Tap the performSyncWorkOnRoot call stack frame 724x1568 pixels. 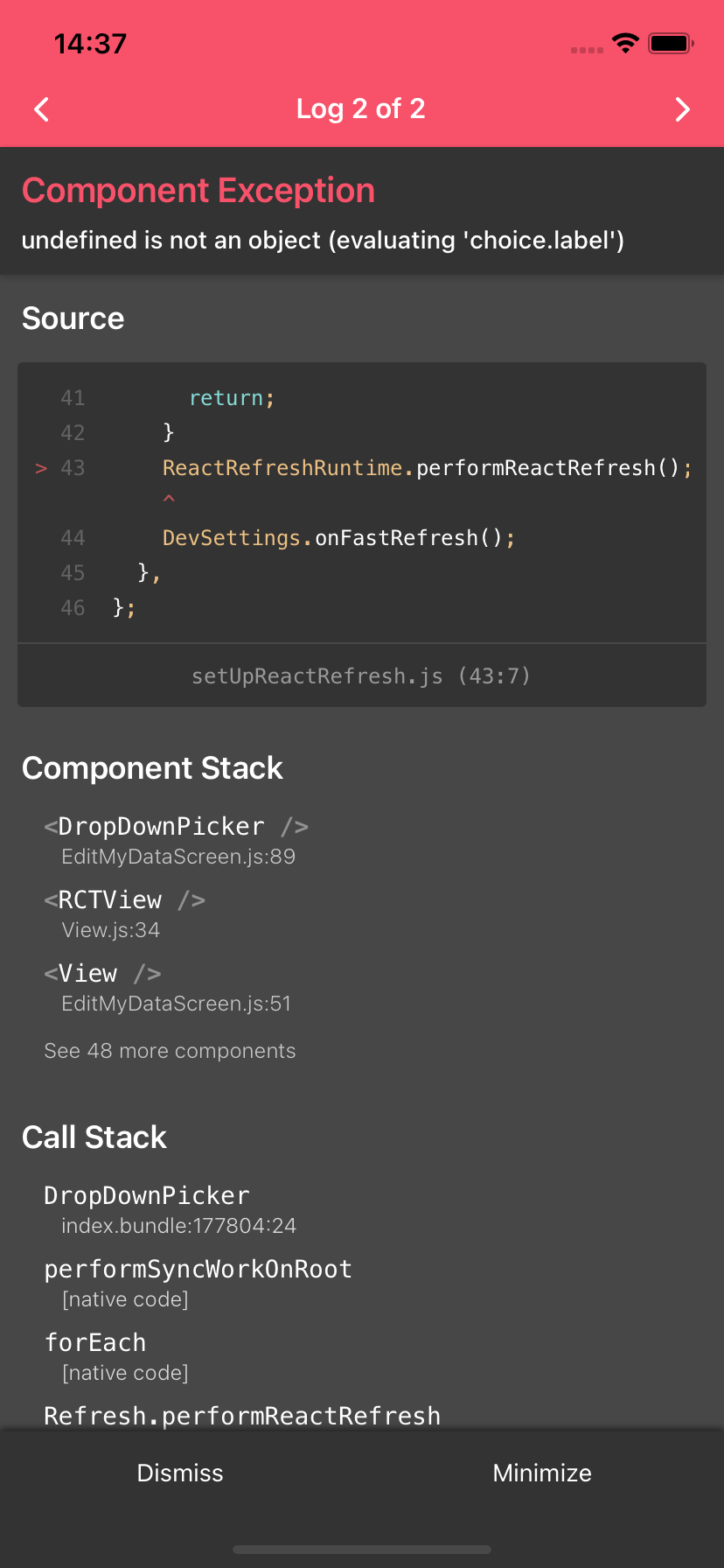point(198,1268)
